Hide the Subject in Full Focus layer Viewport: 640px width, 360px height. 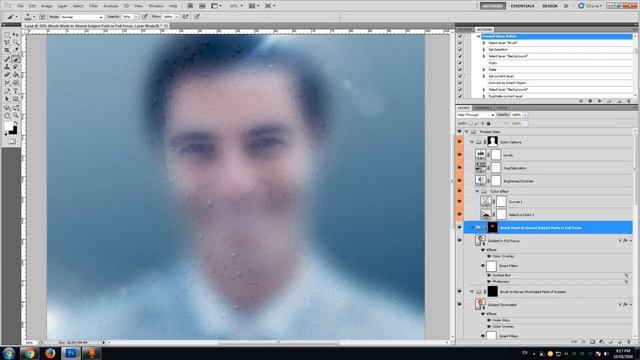[460, 240]
